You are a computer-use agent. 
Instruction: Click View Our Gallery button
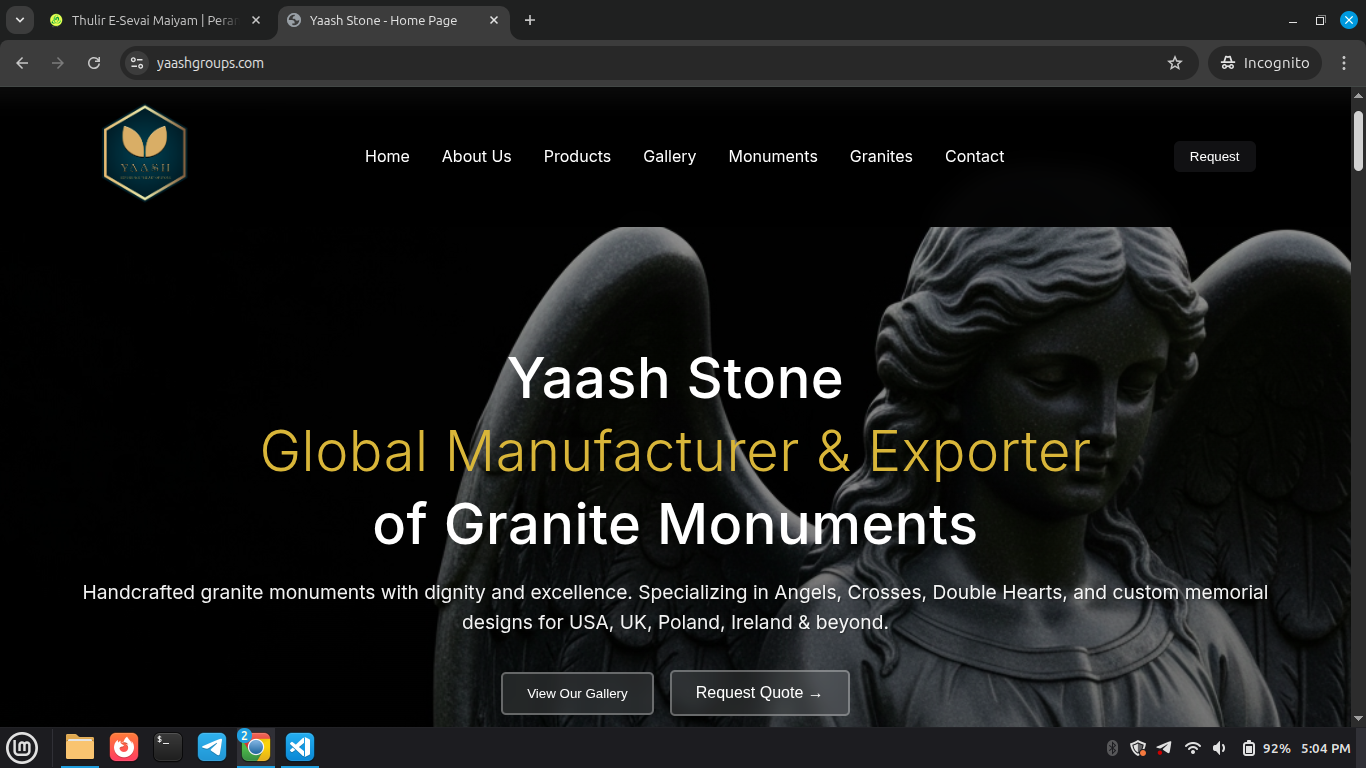pyautogui.click(x=577, y=693)
